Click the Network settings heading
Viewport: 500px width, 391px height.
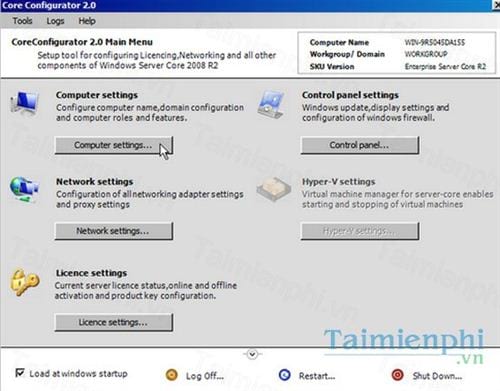[x=94, y=182]
